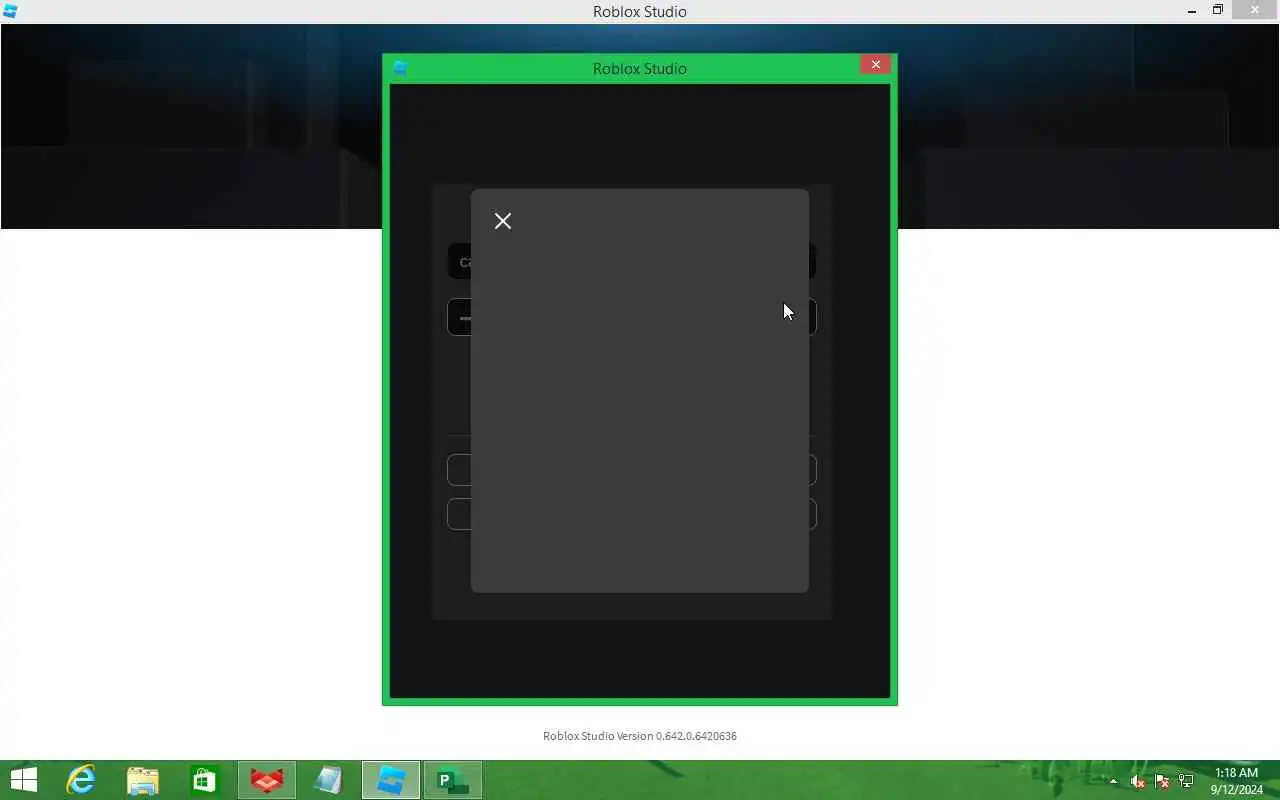This screenshot has width=1280, height=800.
Task: Select the Roblox Studio taskbar button
Action: [390, 780]
